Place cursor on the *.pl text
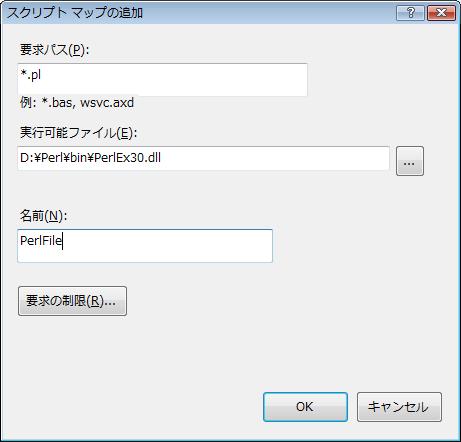Screen dimensions: 461x442 click(x=31, y=75)
